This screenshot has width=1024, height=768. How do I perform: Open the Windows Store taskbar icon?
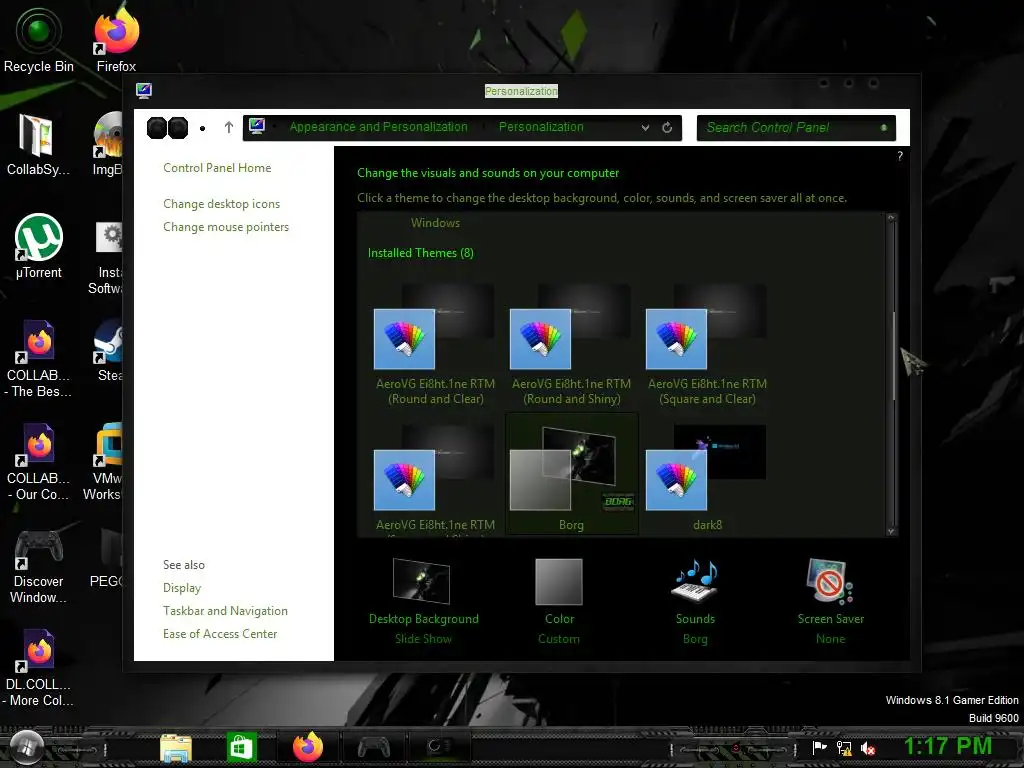pyautogui.click(x=241, y=747)
